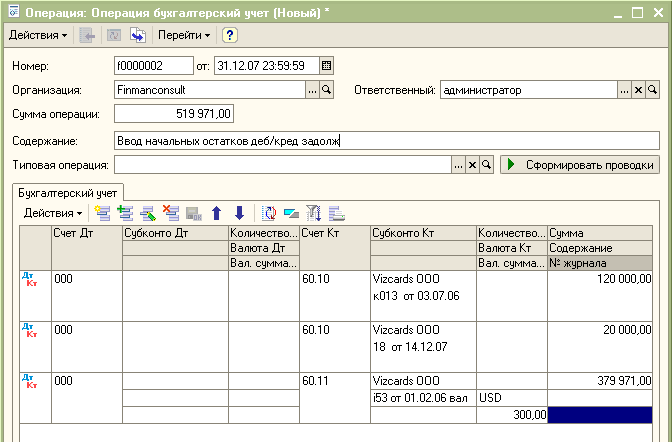Click the № журнала column header
Image resolution: width=672 pixels, height=442 pixels.
point(600,262)
